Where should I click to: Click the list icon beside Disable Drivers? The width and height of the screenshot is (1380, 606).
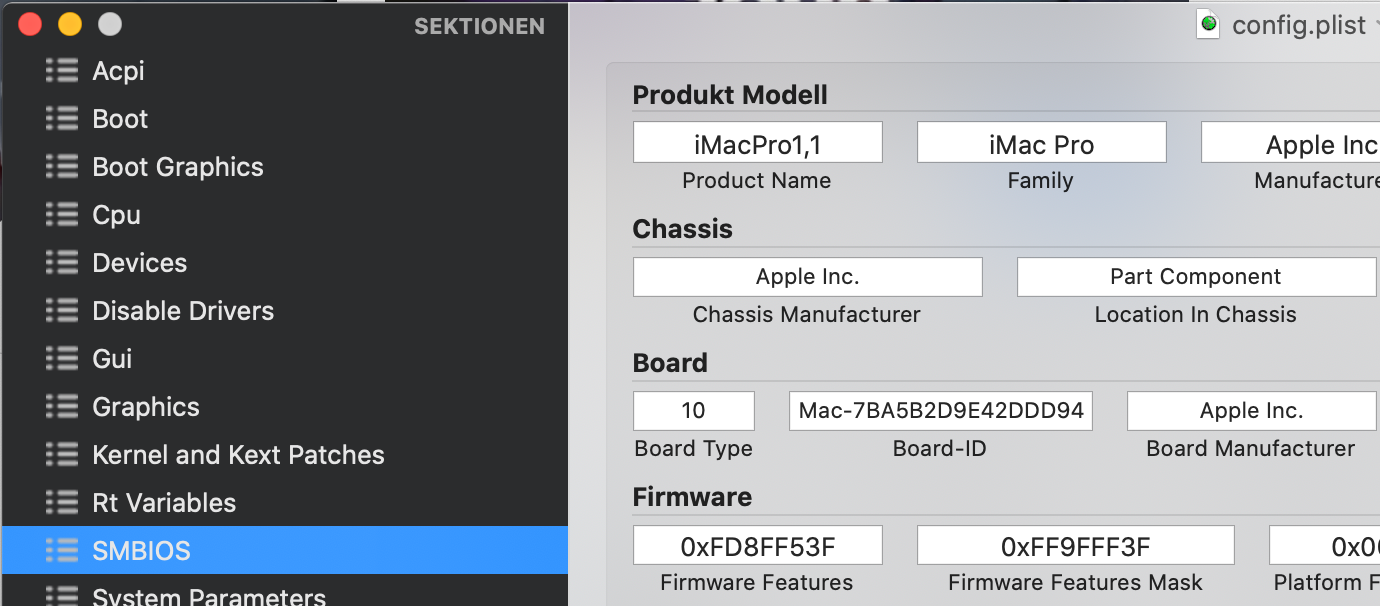[x=62, y=311]
